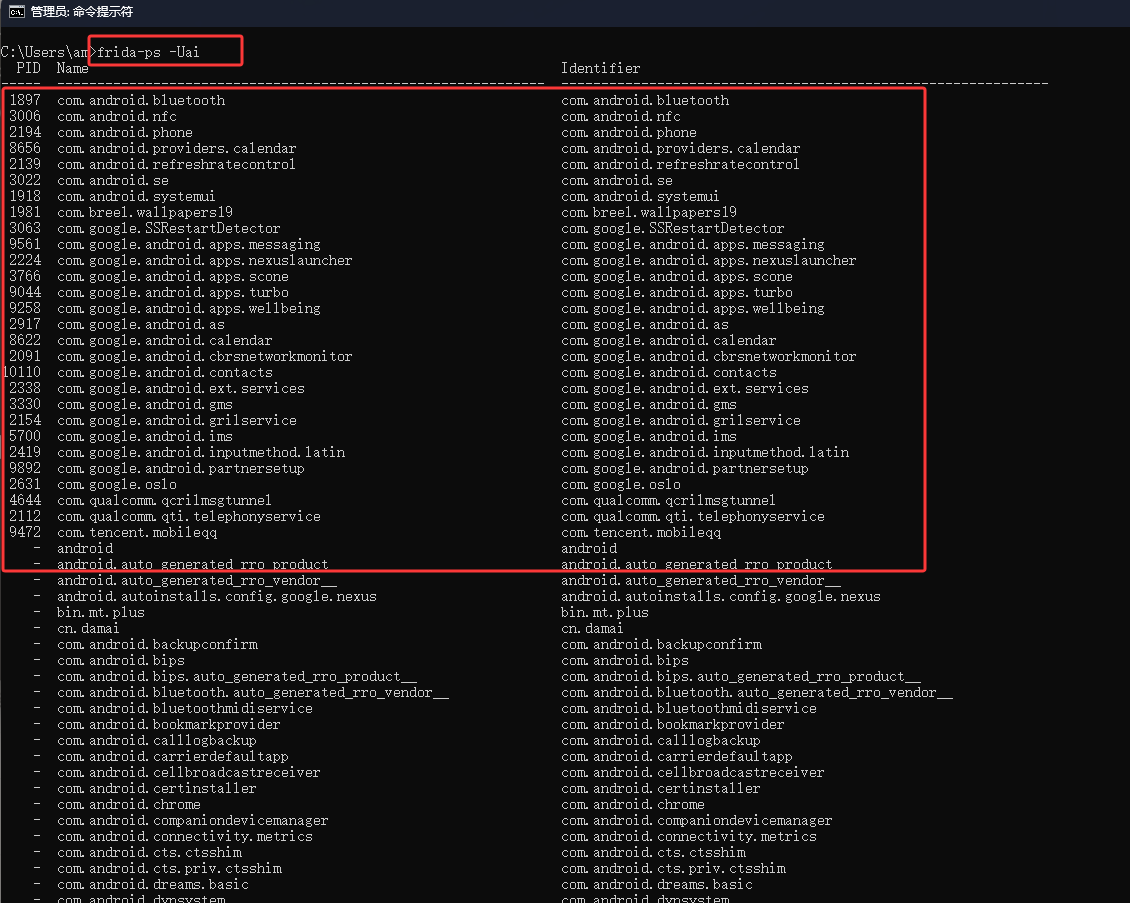Click com.android.systemui in the Identifier column
Viewport: 1130px width, 903px height.
pyautogui.click(x=640, y=196)
